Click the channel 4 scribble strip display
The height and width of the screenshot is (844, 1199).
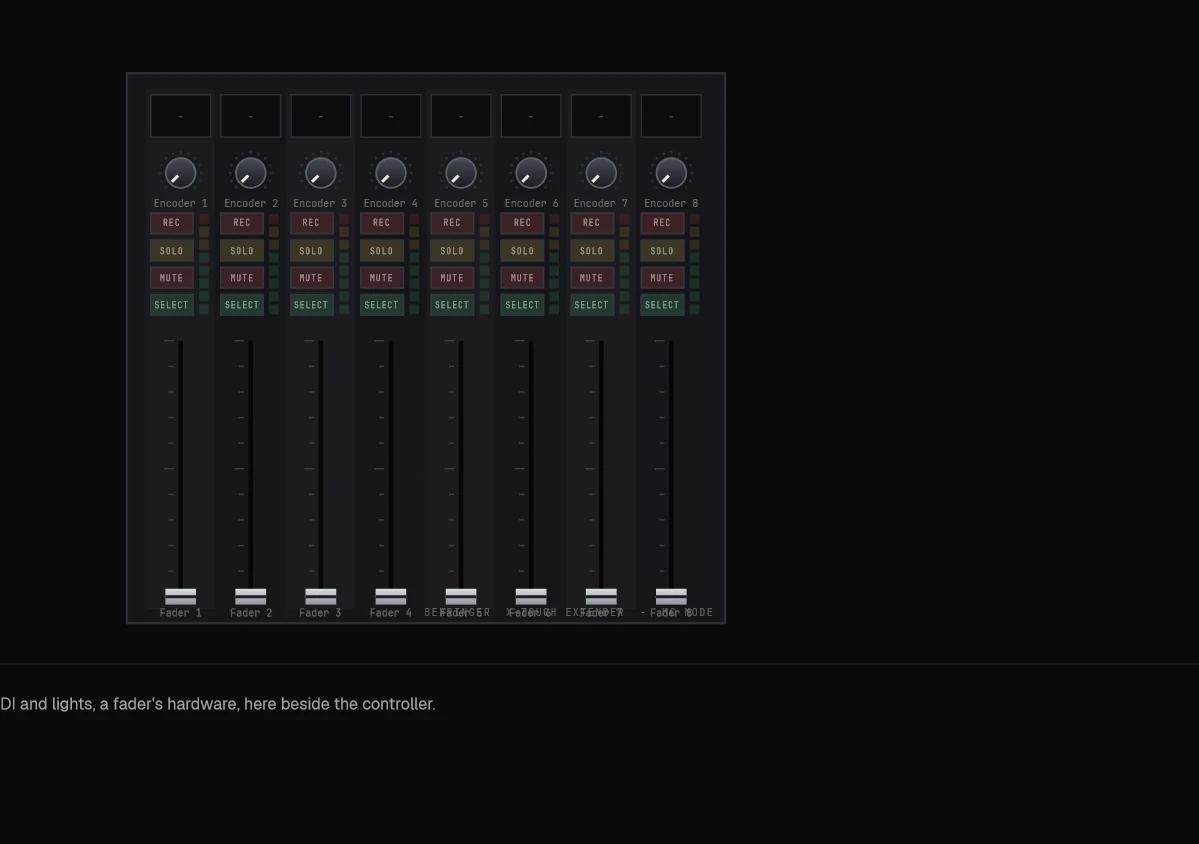391,116
